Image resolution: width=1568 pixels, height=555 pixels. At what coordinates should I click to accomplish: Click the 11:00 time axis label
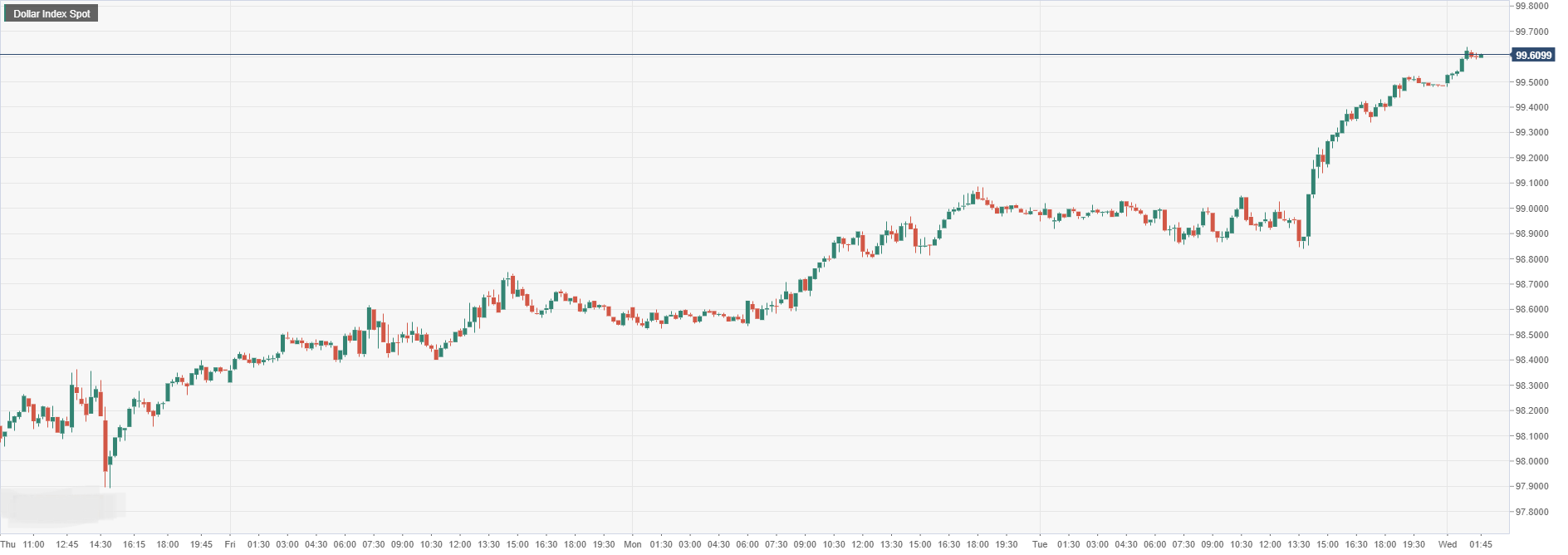[x=33, y=544]
